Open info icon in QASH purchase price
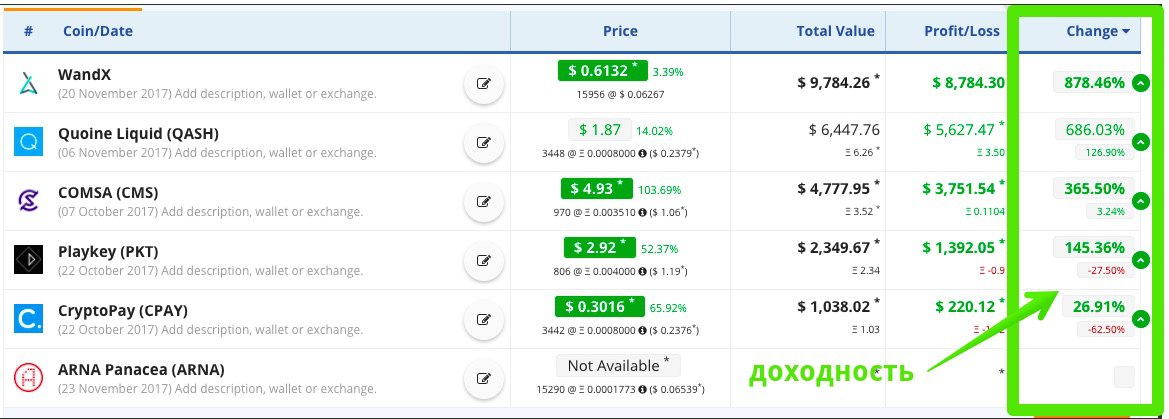Image resolution: width=1169 pixels, height=419 pixels. tap(643, 154)
